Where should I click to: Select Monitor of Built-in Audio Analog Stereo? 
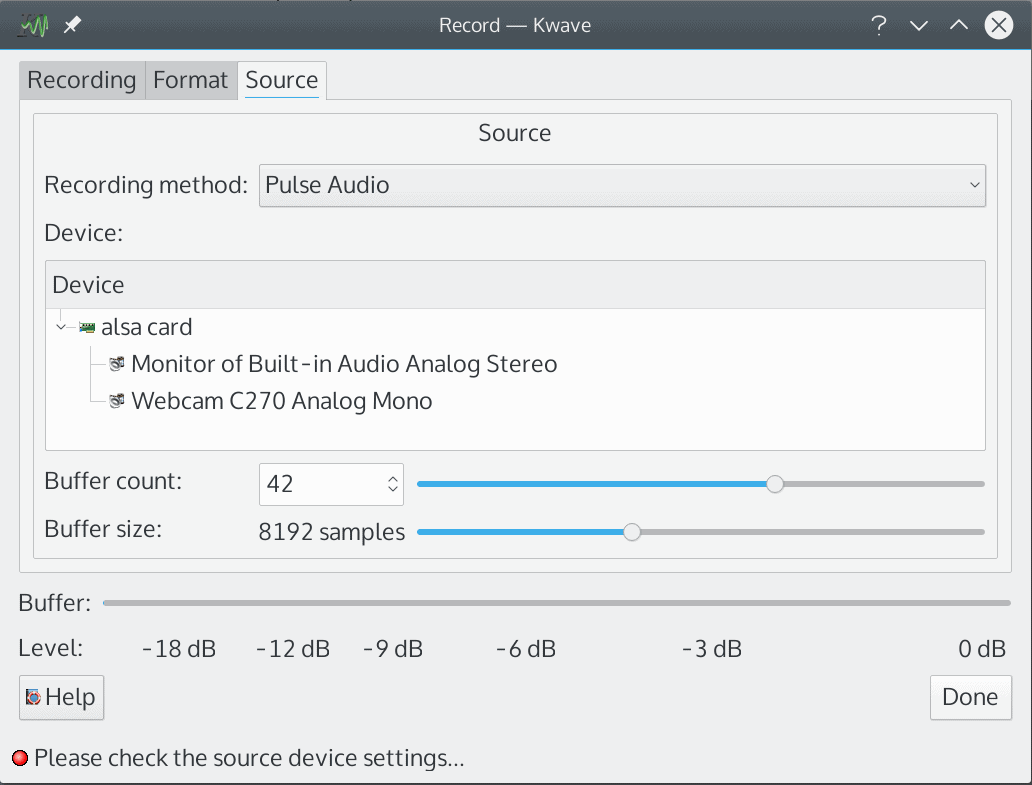[x=344, y=364]
